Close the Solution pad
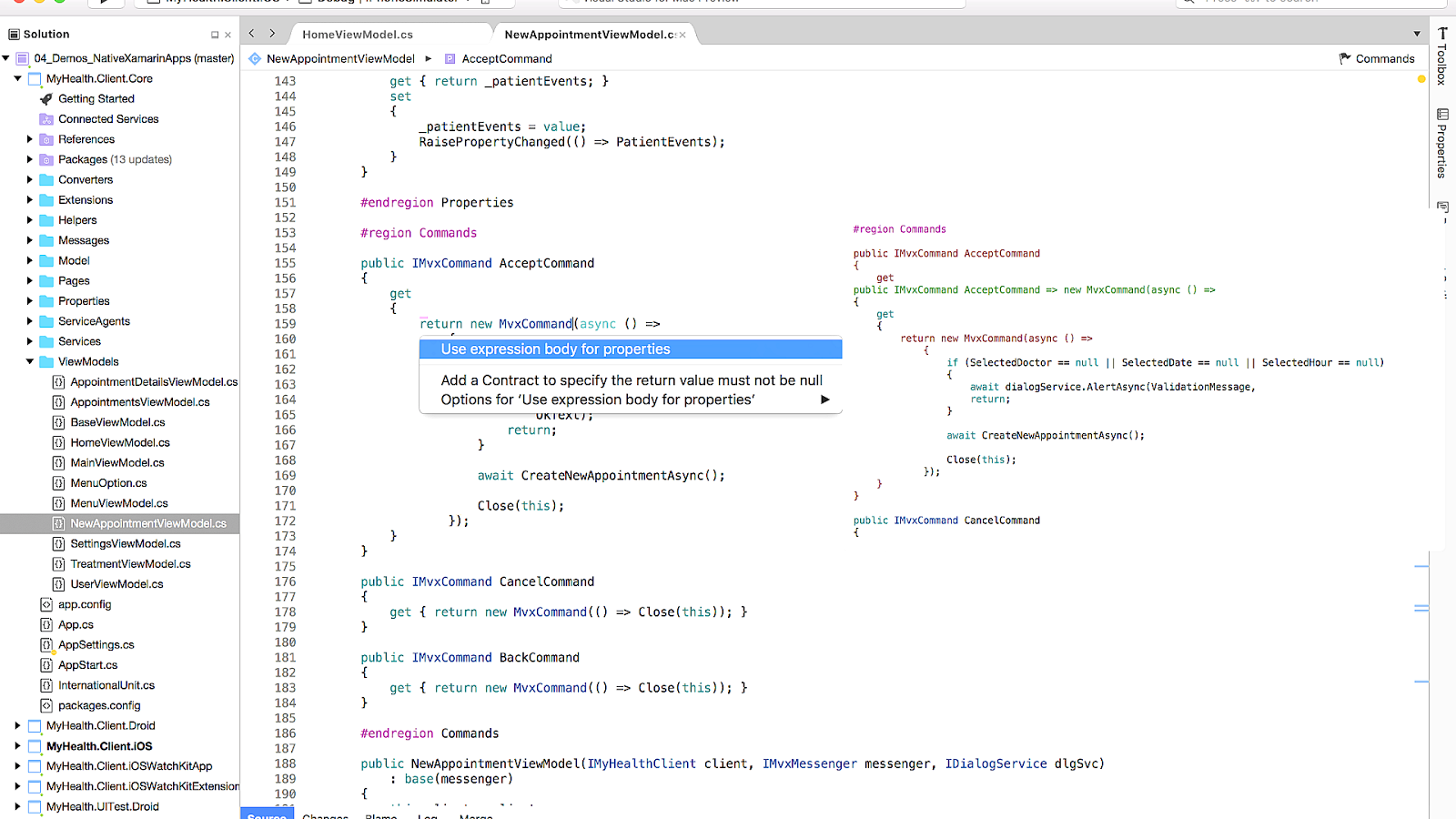 (227, 35)
